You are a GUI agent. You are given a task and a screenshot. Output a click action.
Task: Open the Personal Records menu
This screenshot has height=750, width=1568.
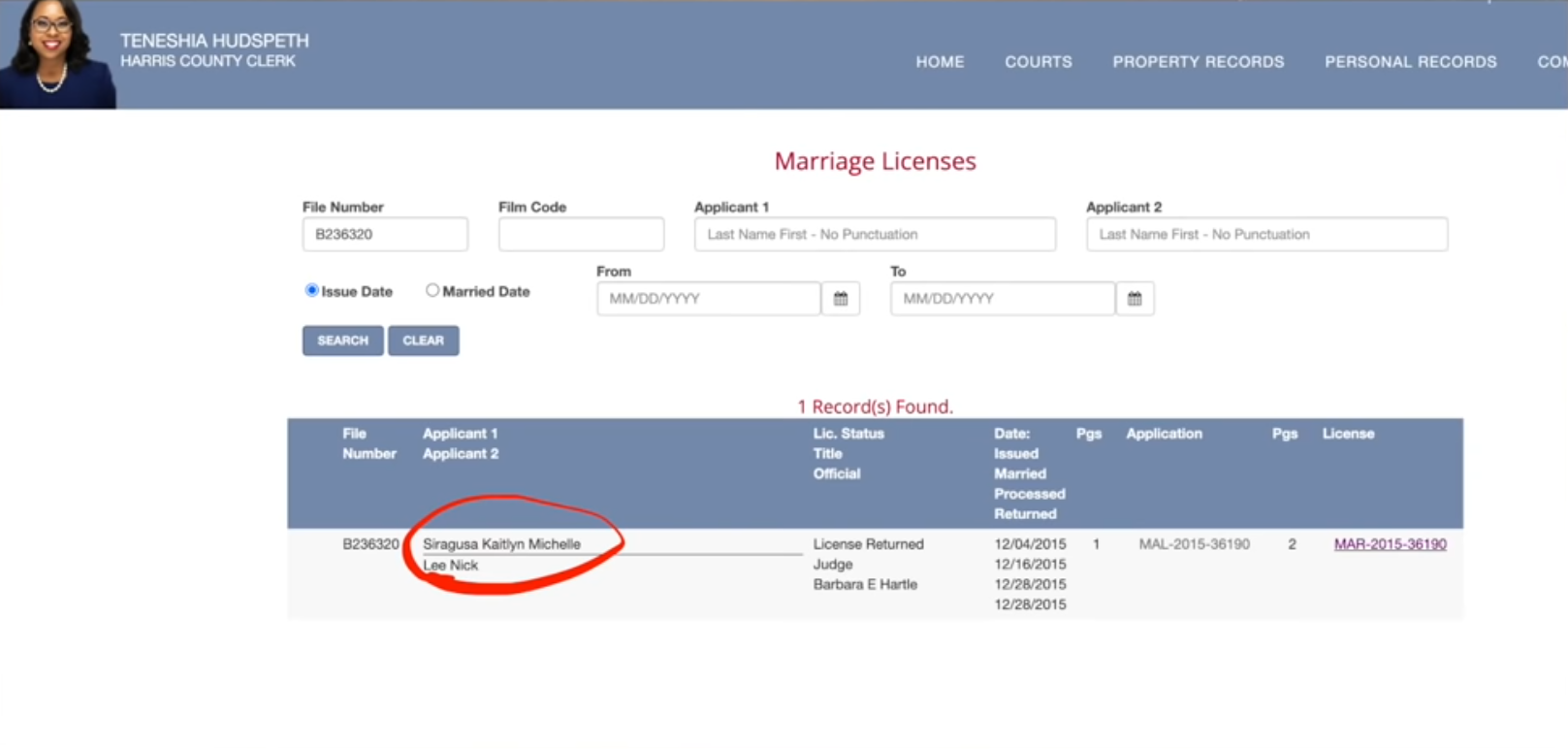(x=1411, y=62)
